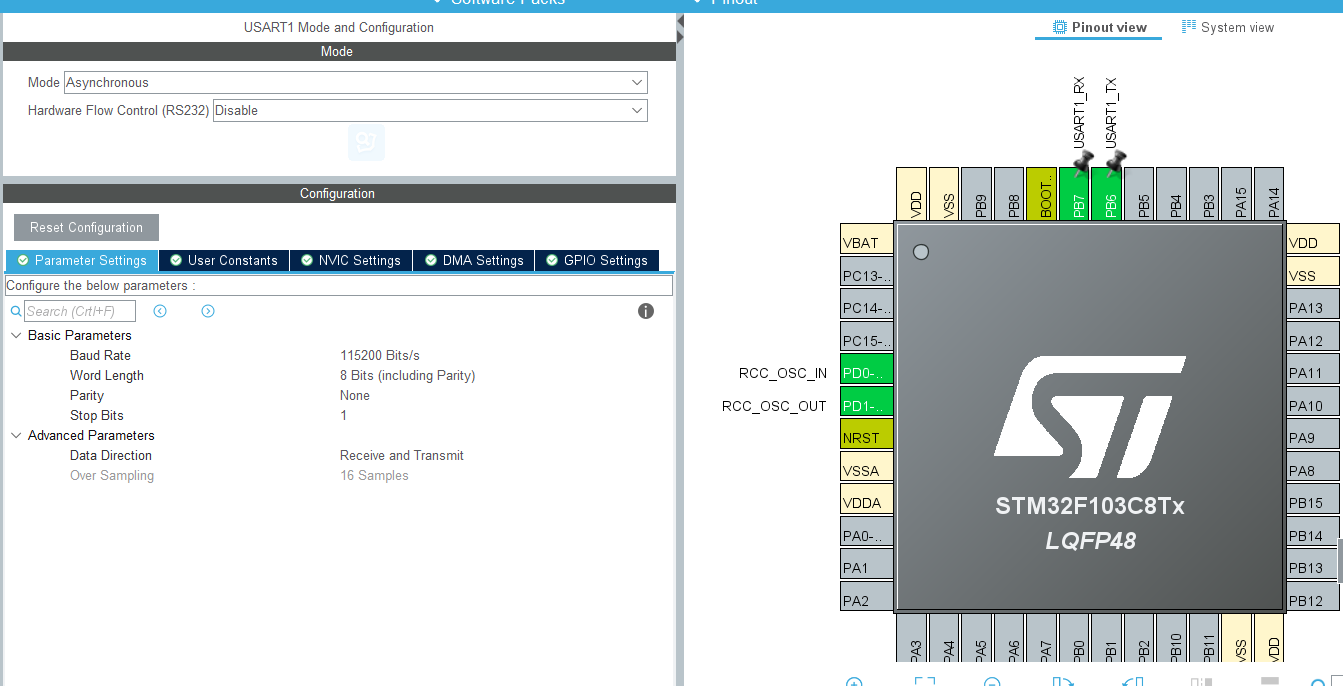1343x686 pixels.
Task: Click the PB9 pin
Action: click(x=977, y=194)
